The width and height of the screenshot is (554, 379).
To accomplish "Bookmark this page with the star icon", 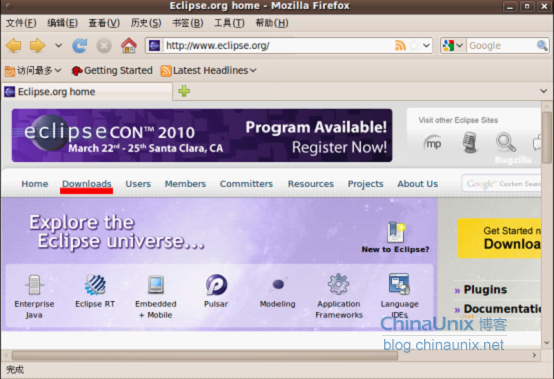I will [x=414, y=46].
